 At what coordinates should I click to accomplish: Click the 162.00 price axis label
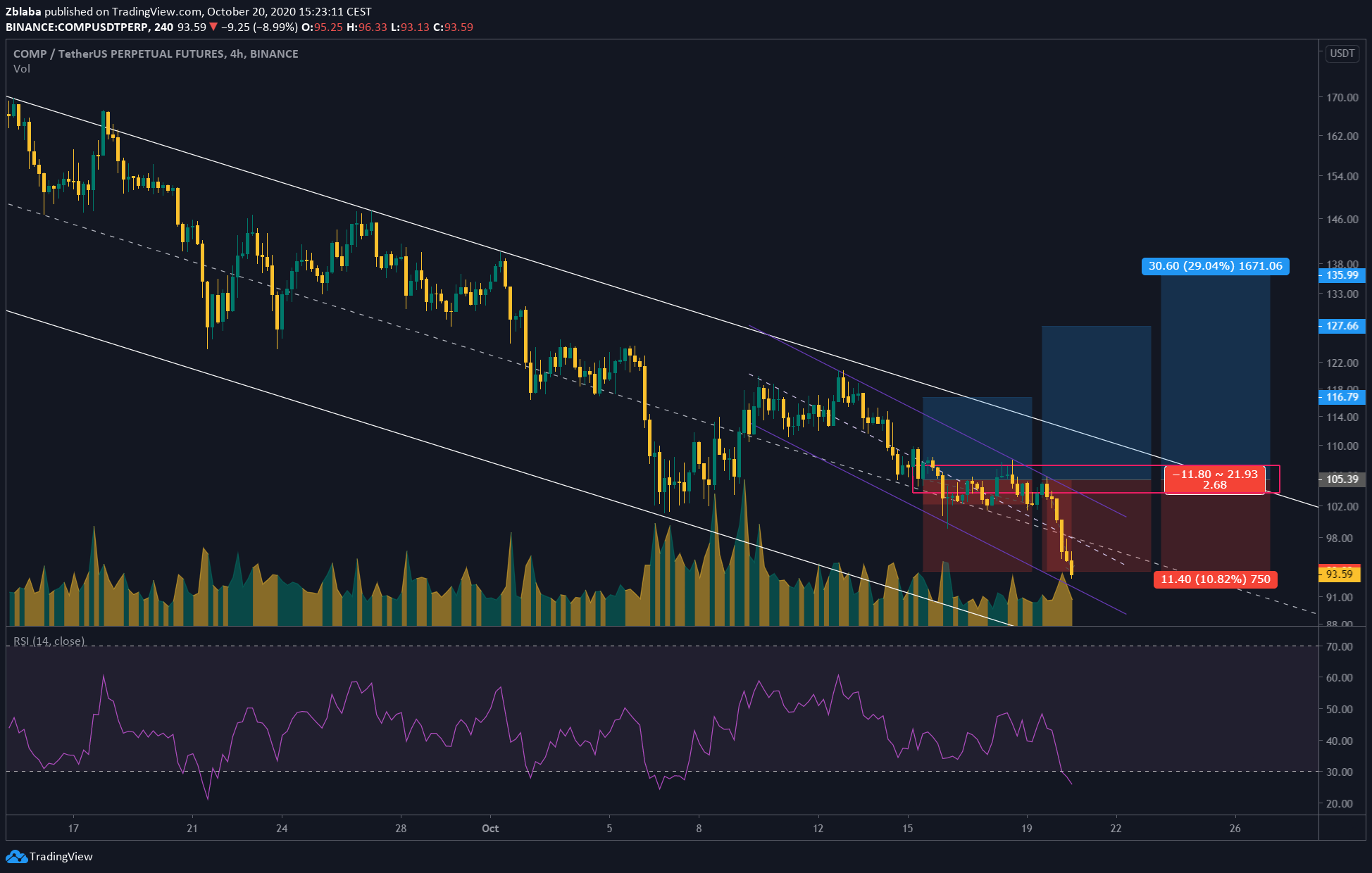1342,137
